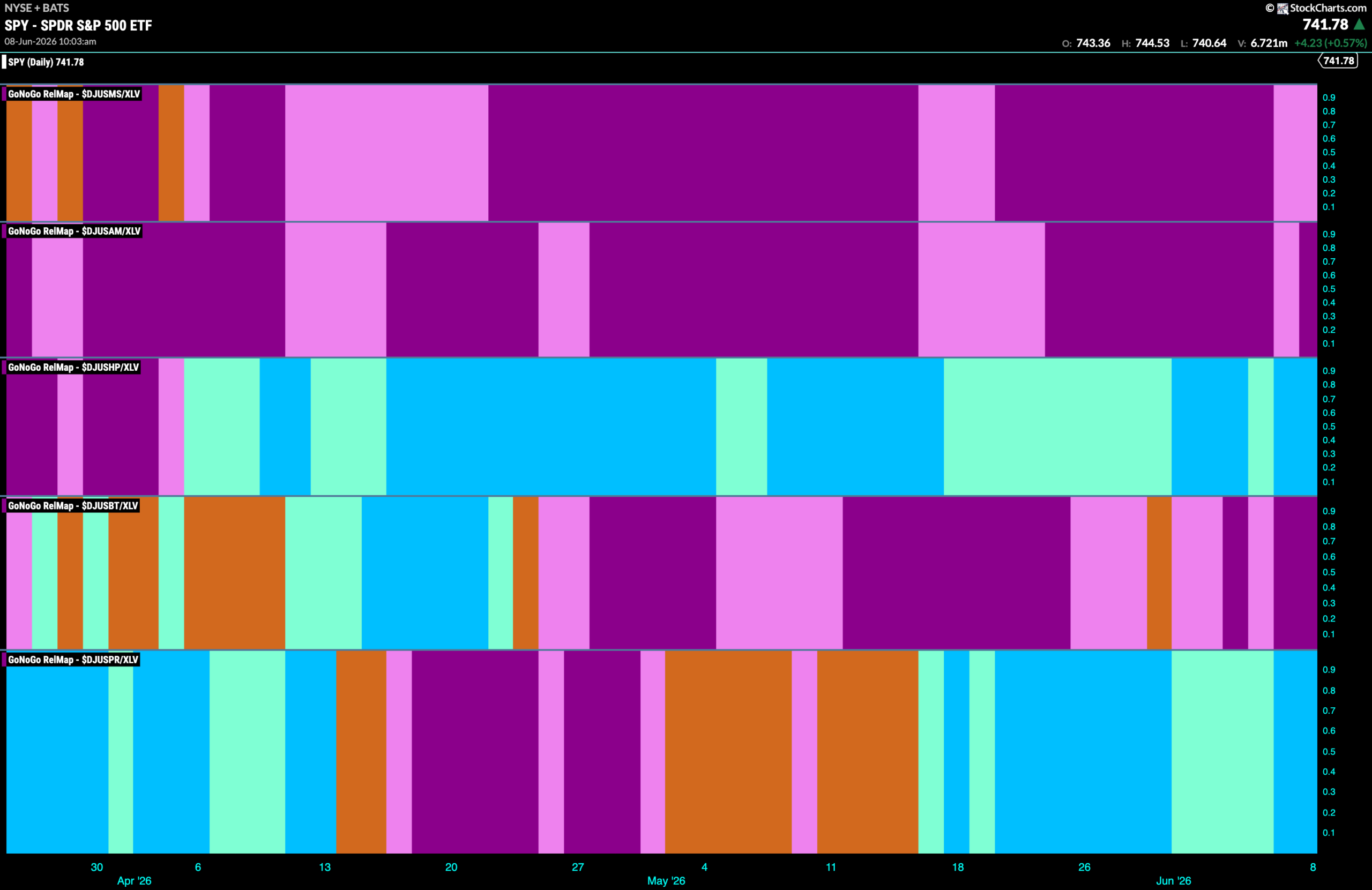Click the green up-arrow price change icon

click(1359, 24)
